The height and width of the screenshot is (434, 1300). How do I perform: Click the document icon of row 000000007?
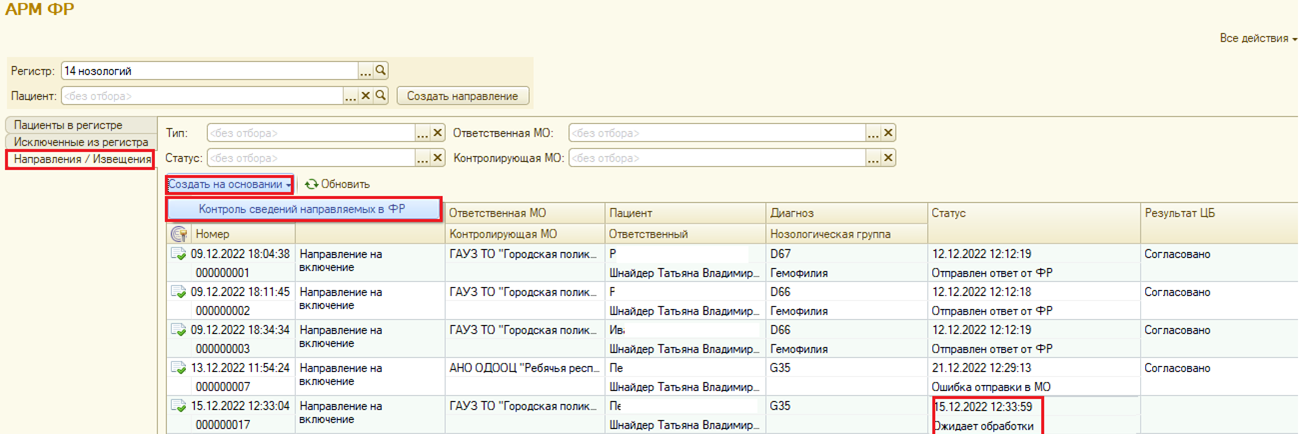tap(179, 368)
